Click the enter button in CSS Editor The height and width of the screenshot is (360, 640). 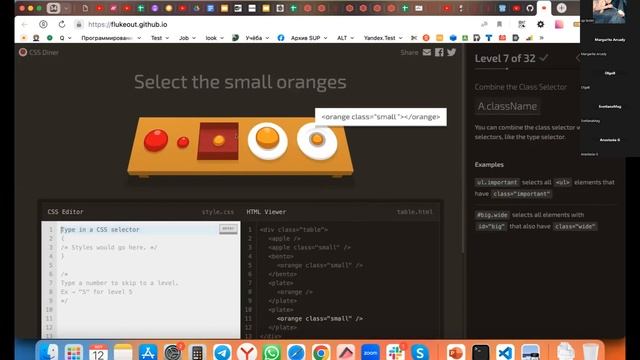point(228,229)
